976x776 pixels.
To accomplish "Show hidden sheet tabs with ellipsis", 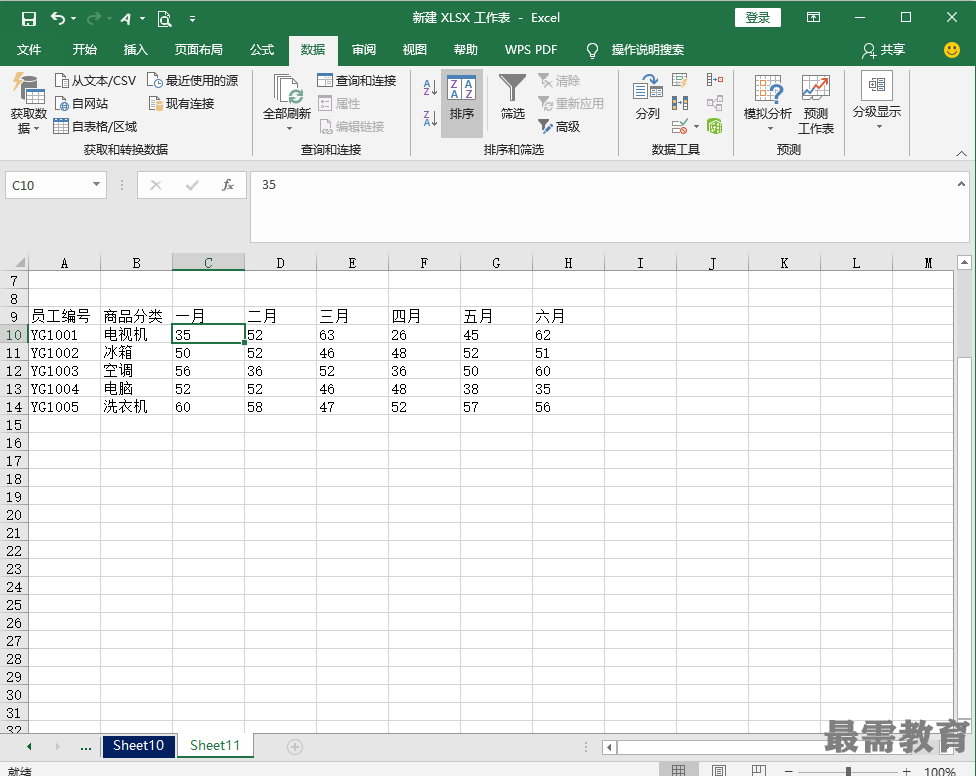I will point(86,746).
